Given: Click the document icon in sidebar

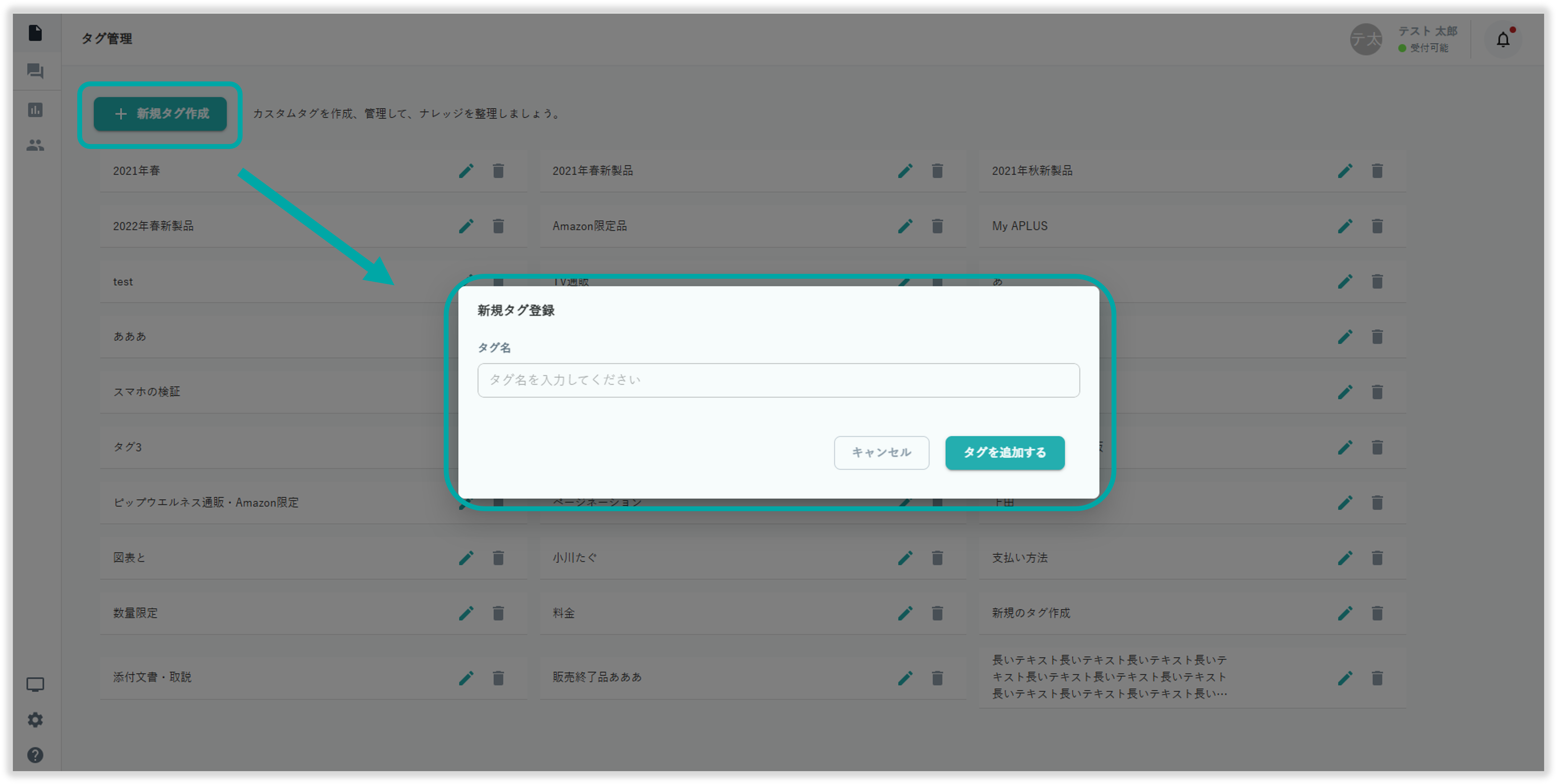Looking at the screenshot, I should 35,33.
